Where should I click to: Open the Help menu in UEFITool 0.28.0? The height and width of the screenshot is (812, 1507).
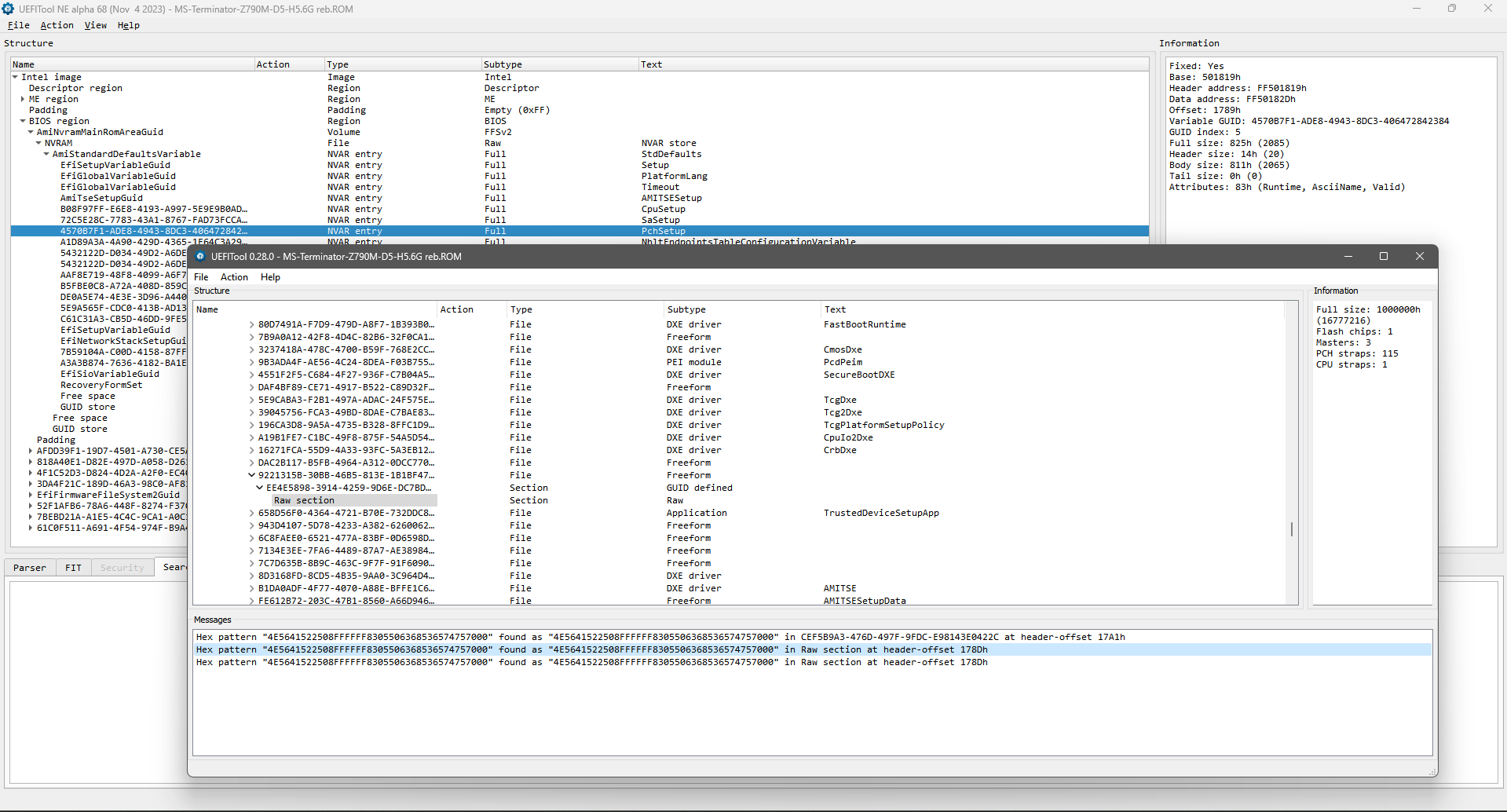[270, 277]
